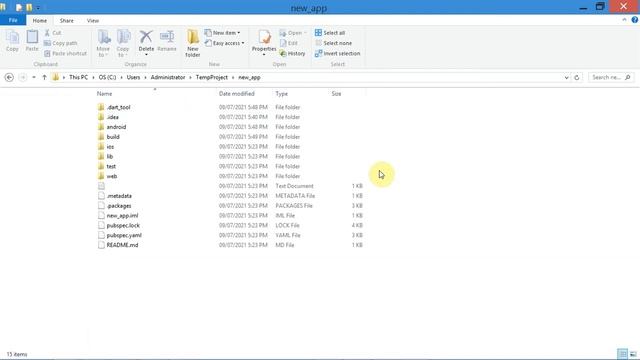Switch to the View ribbon tab
Image resolution: width=640 pixels, height=360 pixels.
tap(93, 20)
